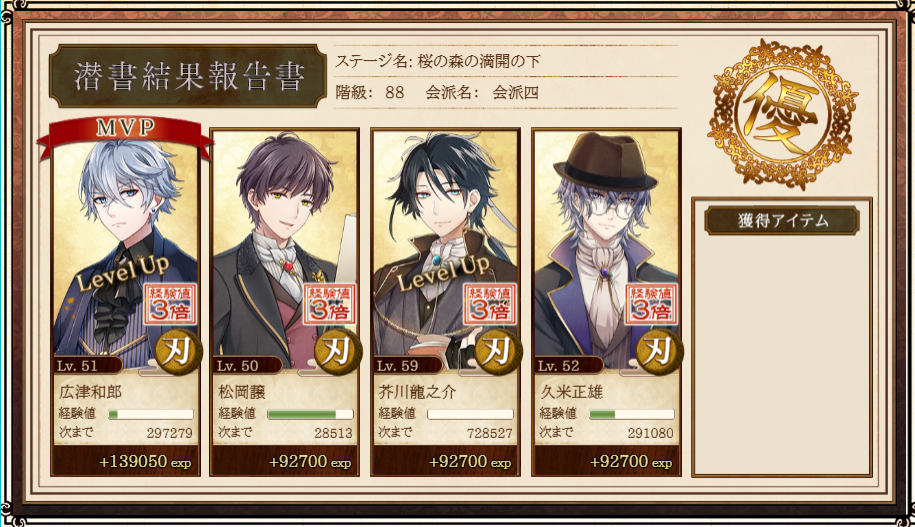The height and width of the screenshot is (527, 915).
Task: Open 久米正雄's portrait with hat
Action: click(606, 248)
